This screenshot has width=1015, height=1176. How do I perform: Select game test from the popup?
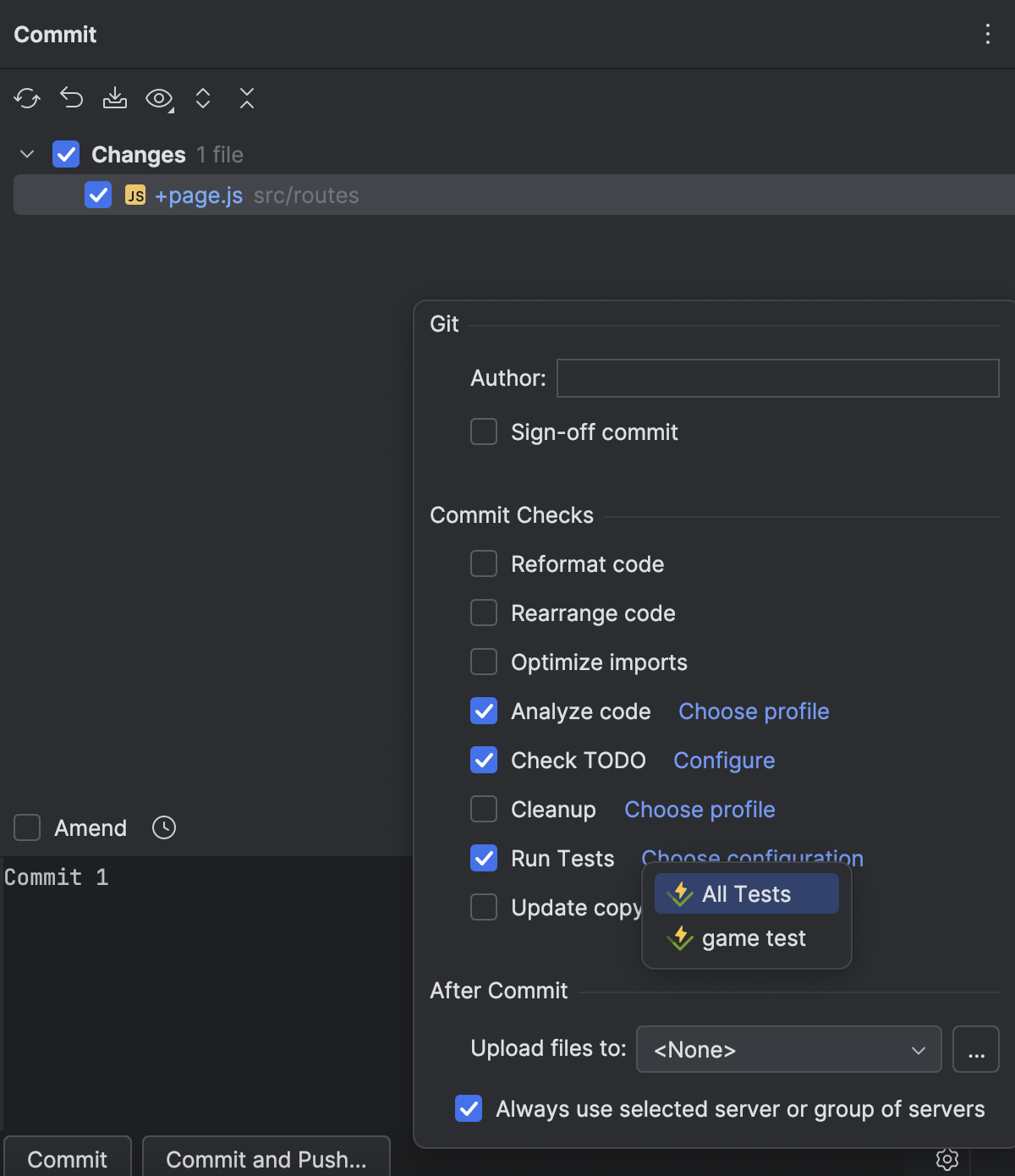click(753, 938)
